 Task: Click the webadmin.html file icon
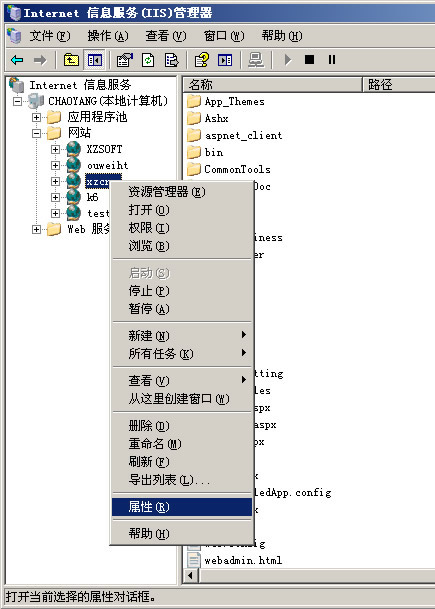193,560
